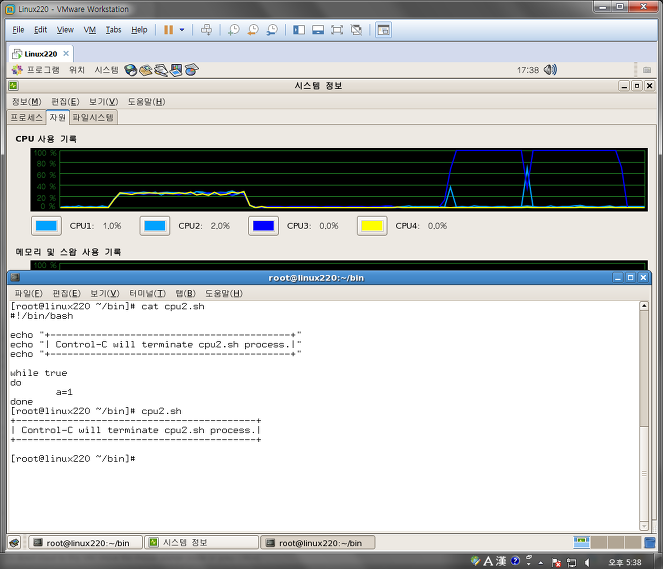
Task: Launch the fifth panel launcher icon
Action: click(x=191, y=70)
